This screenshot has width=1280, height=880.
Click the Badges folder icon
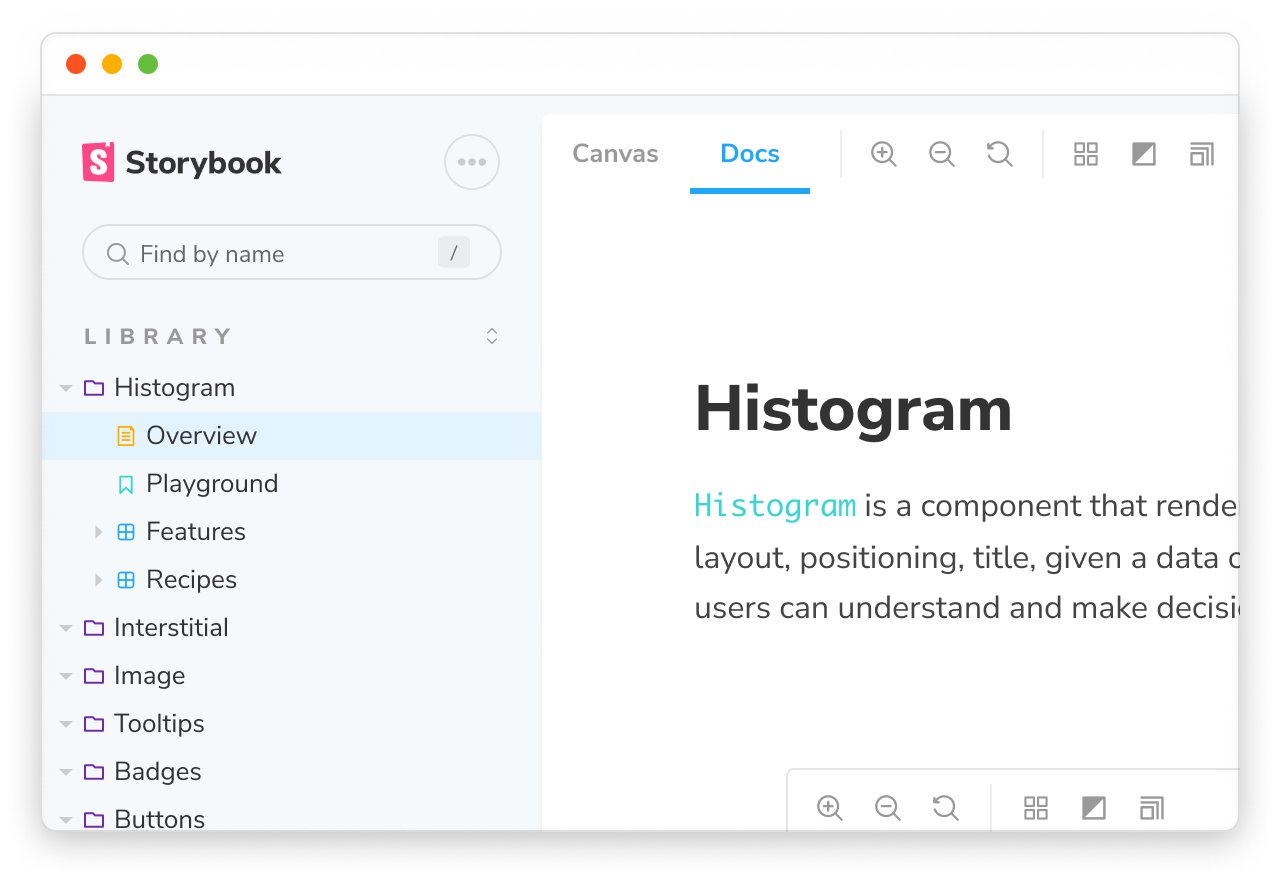pos(94,772)
